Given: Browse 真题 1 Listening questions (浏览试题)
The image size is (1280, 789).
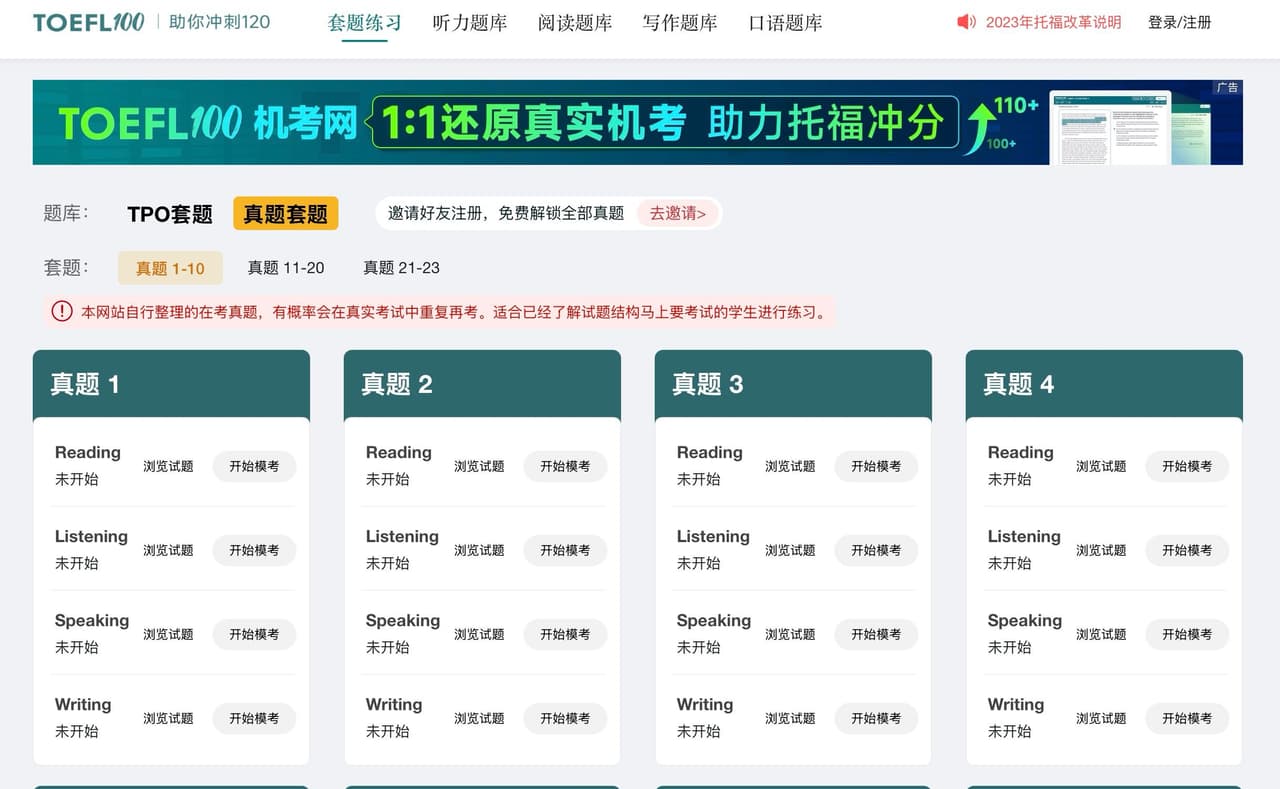Looking at the screenshot, I should pos(168,550).
